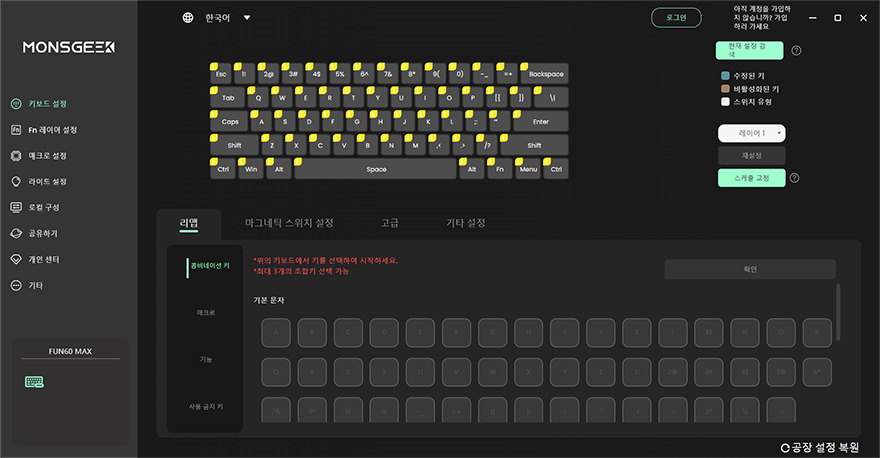This screenshot has width=880, height=458.
Task: Click the globe language icon
Action: click(188, 18)
